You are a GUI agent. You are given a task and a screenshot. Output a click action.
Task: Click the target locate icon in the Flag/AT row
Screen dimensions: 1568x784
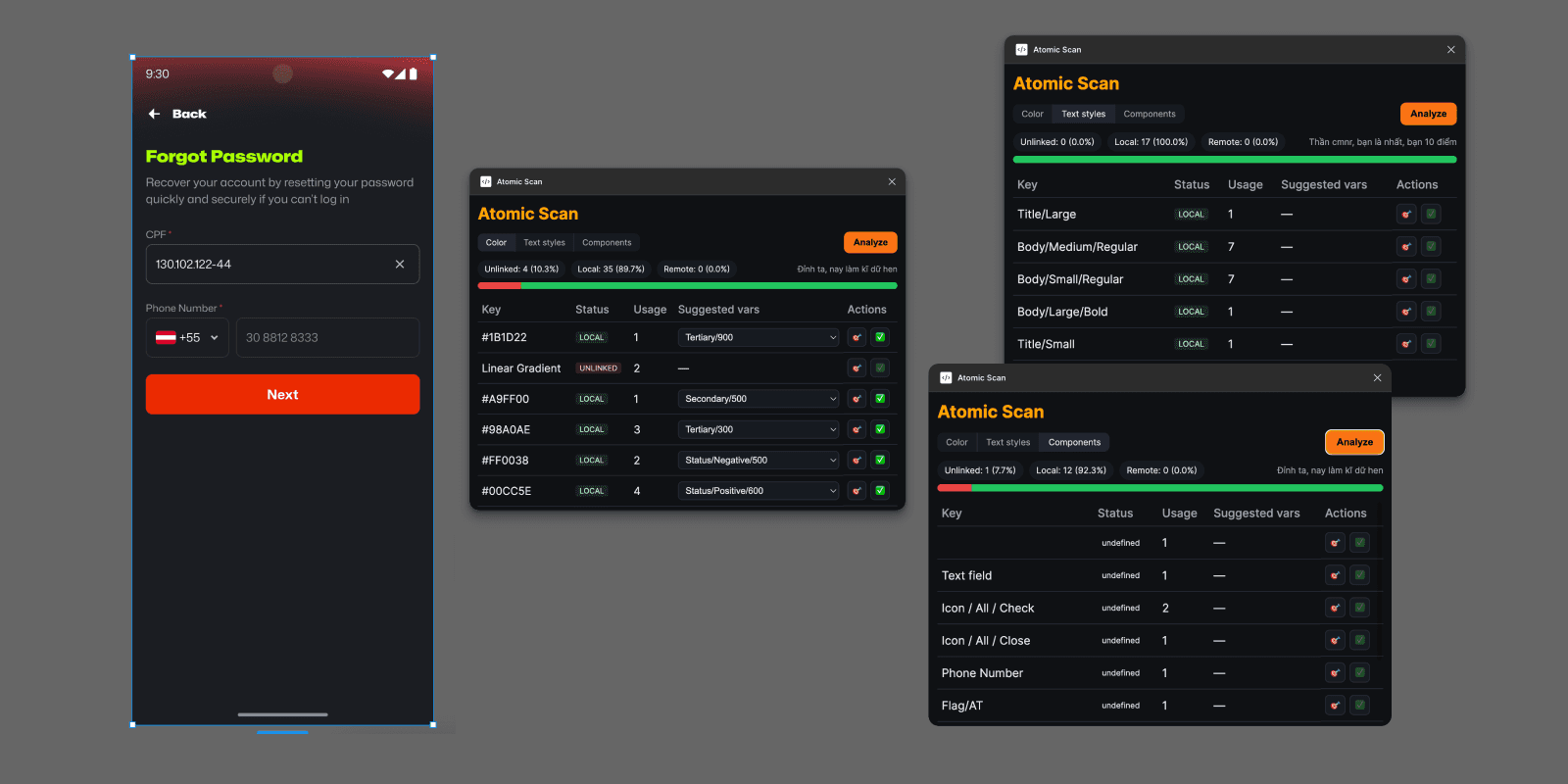(1335, 706)
